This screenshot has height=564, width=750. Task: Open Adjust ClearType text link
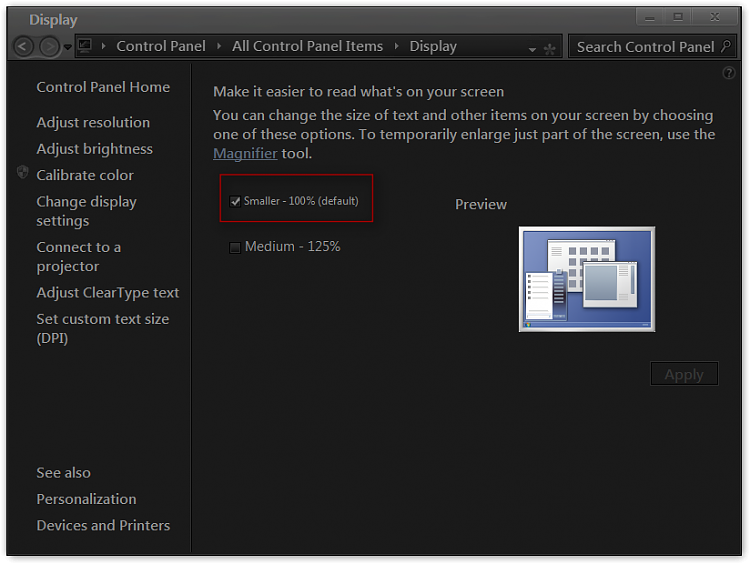pyautogui.click(x=108, y=292)
